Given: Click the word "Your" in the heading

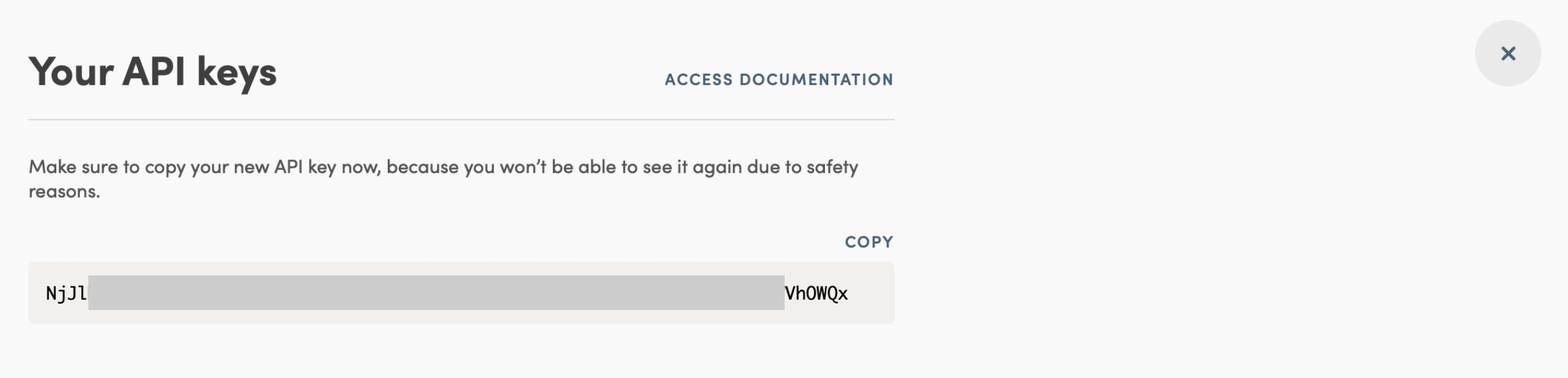Looking at the screenshot, I should coord(71,71).
